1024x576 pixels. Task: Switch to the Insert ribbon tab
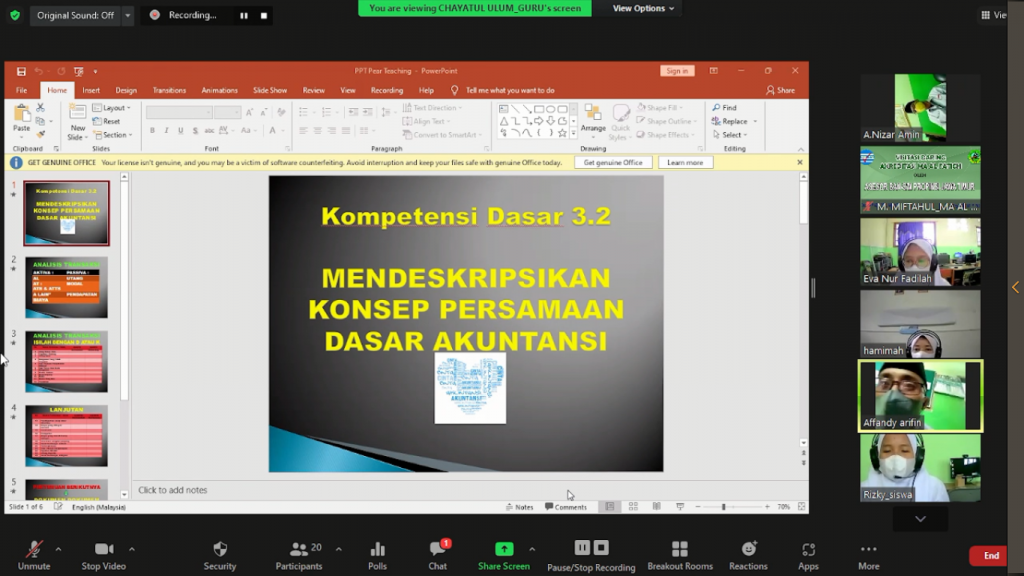(x=91, y=90)
